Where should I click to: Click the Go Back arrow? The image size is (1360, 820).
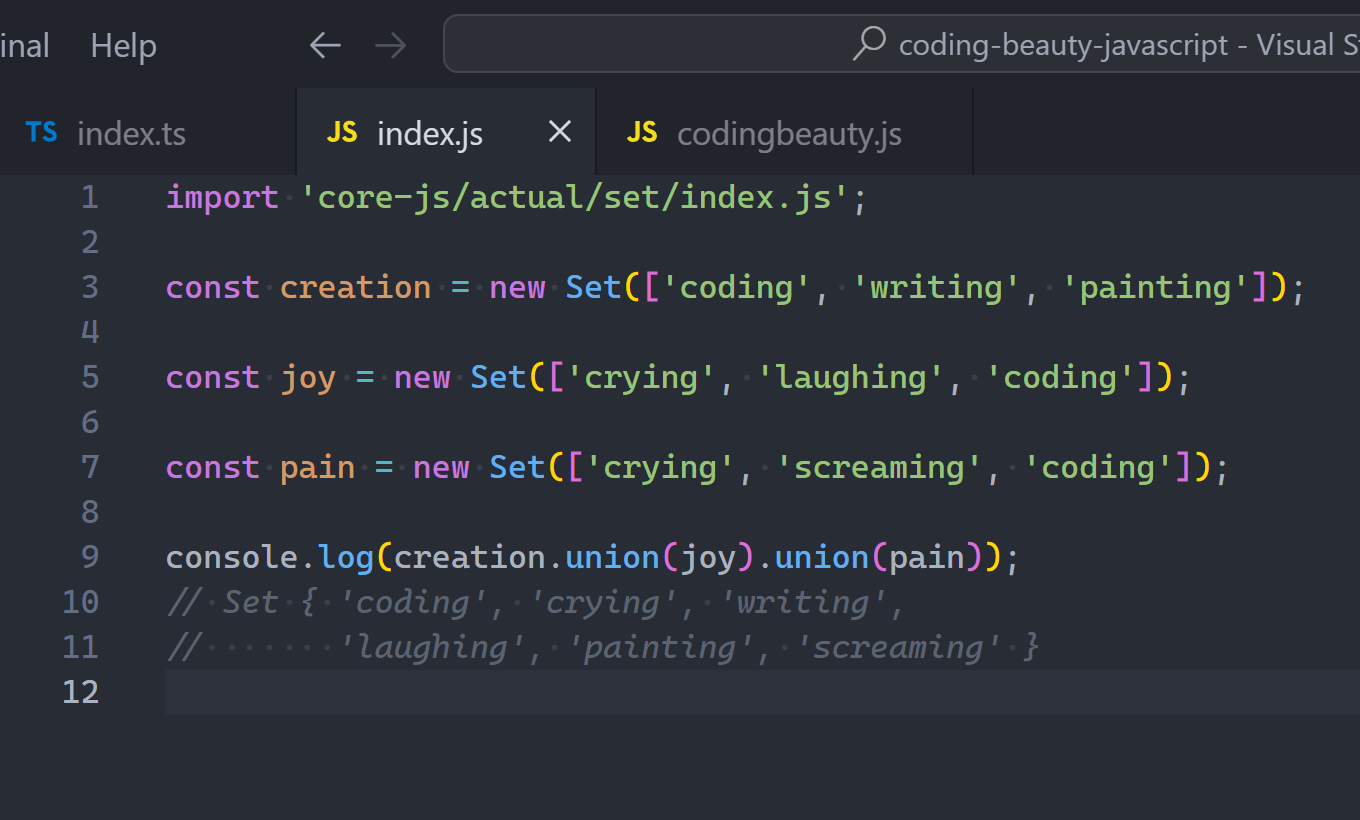tap(326, 45)
